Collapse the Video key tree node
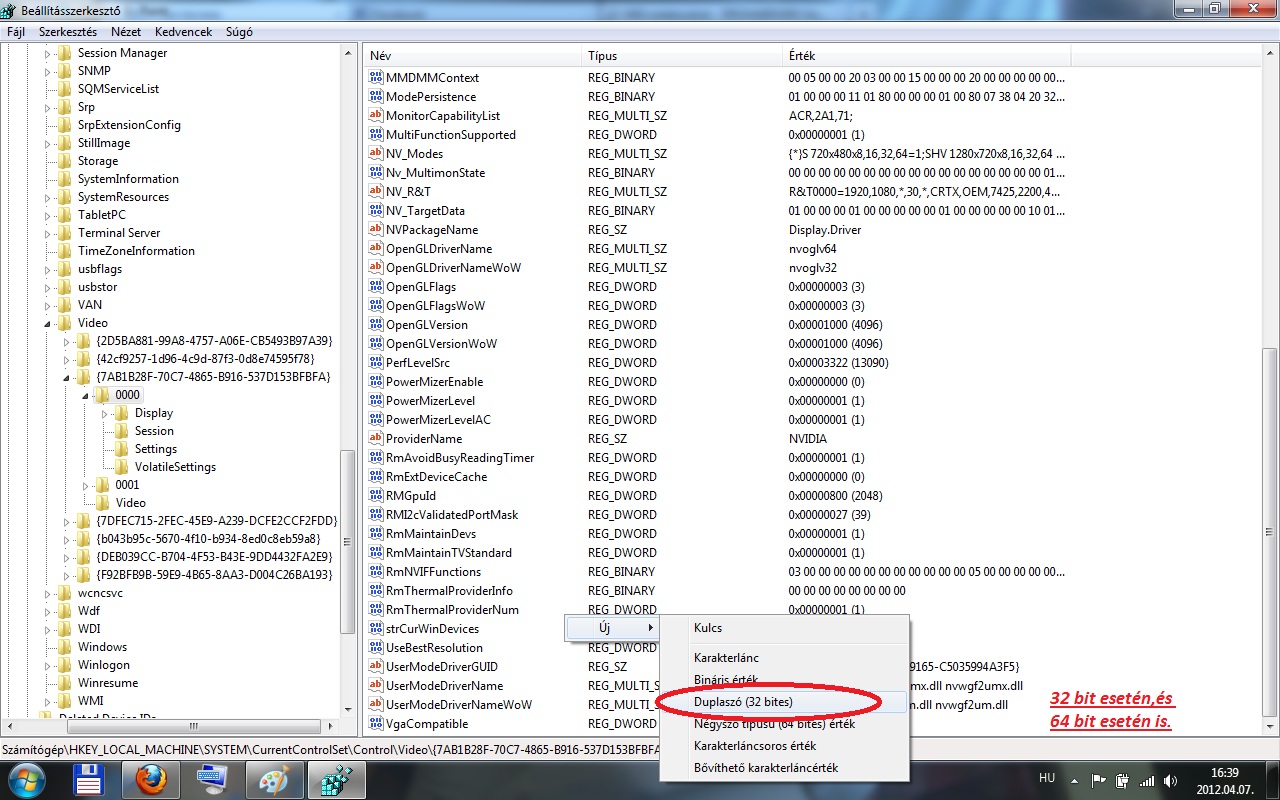Screen dimensions: 1280x800 [47, 323]
